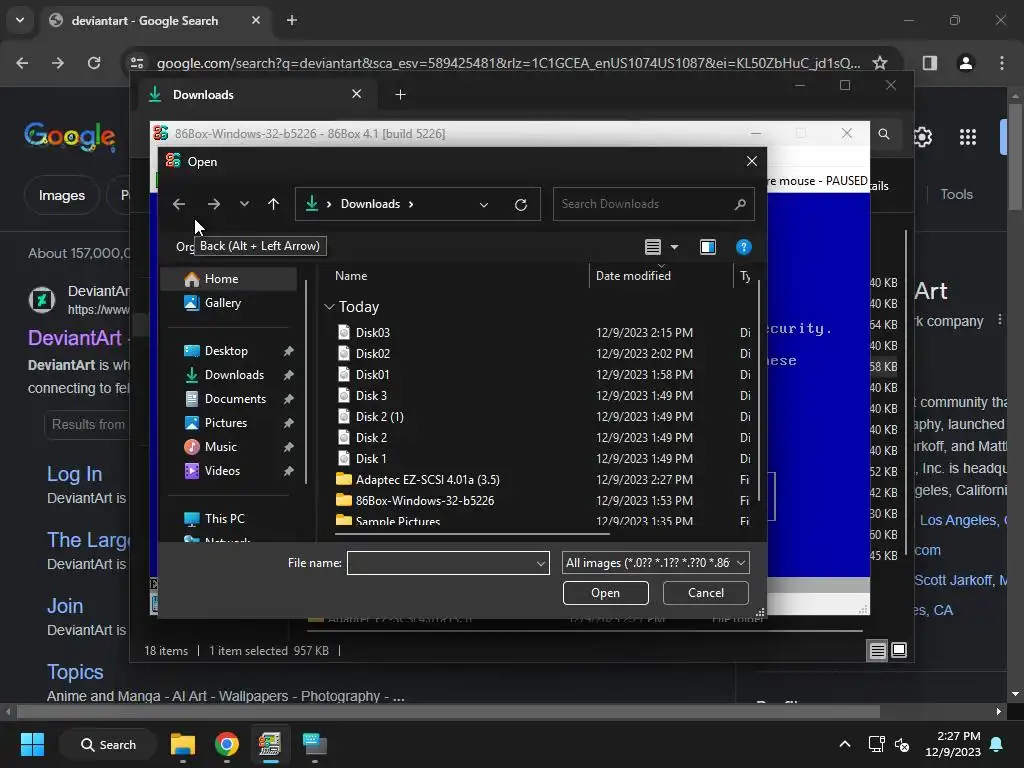Open Pictures in the sidebar
1024x768 pixels.
226,423
